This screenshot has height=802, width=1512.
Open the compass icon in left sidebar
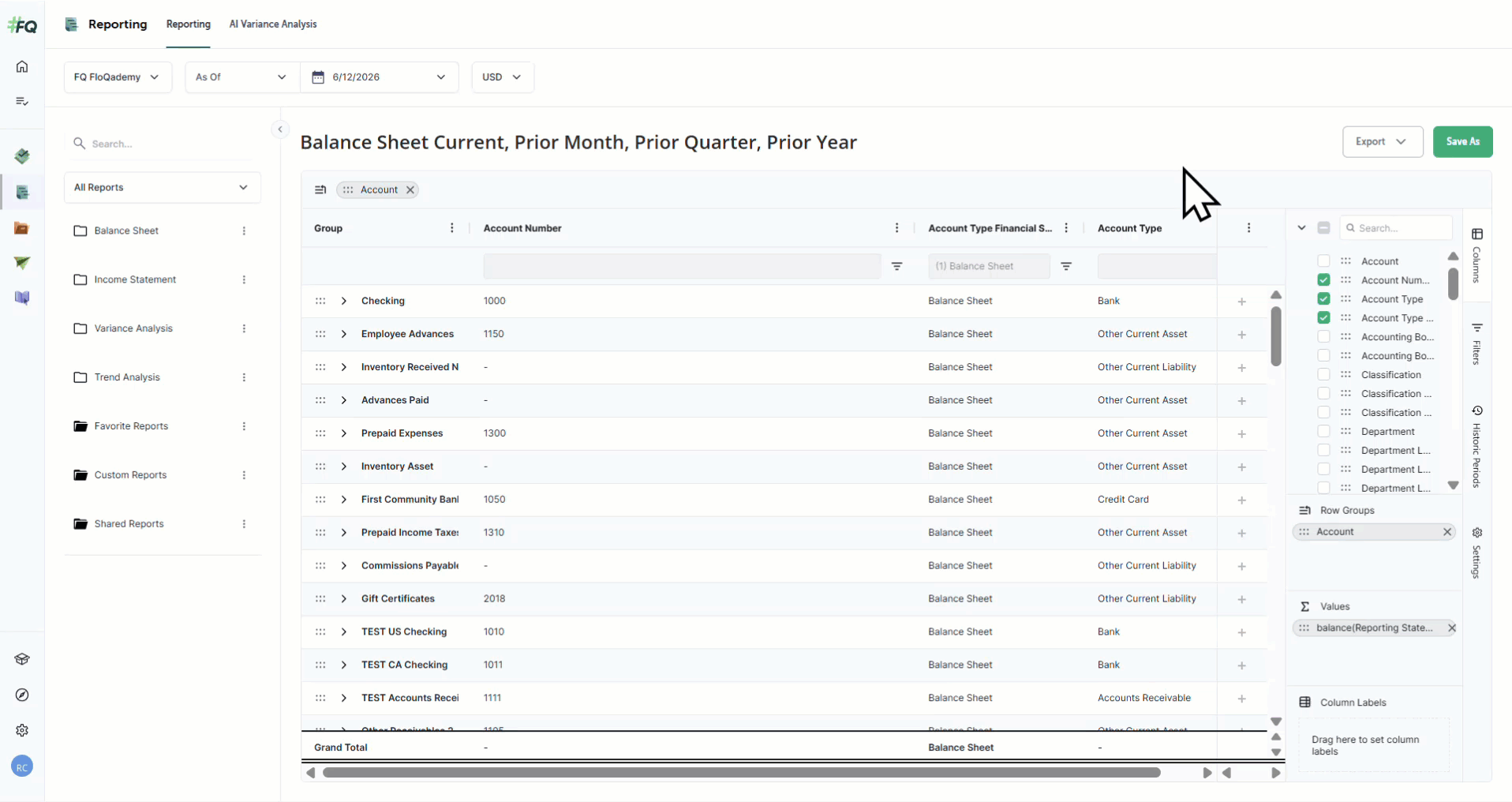click(22, 695)
